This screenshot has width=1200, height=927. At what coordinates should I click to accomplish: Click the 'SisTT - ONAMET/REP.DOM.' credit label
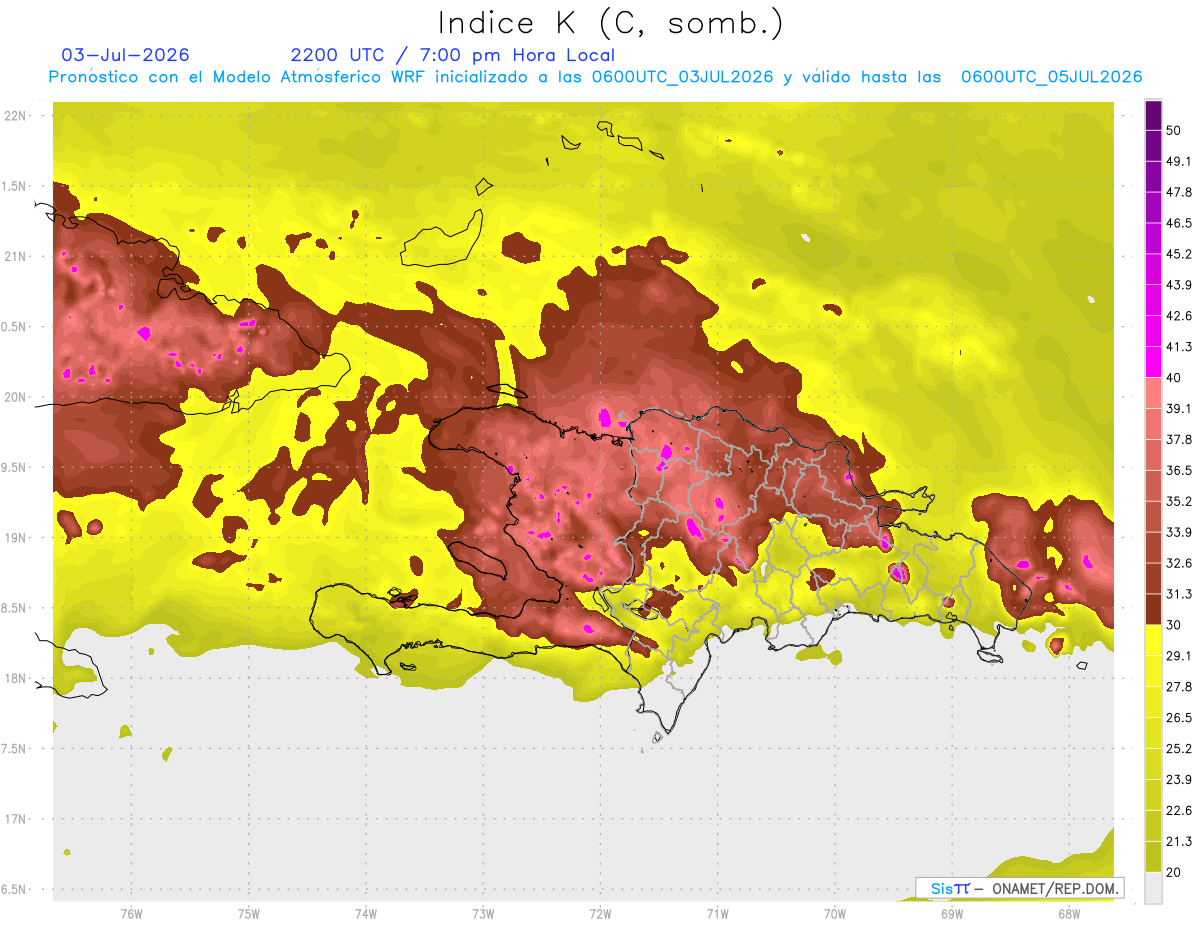pos(1019,888)
